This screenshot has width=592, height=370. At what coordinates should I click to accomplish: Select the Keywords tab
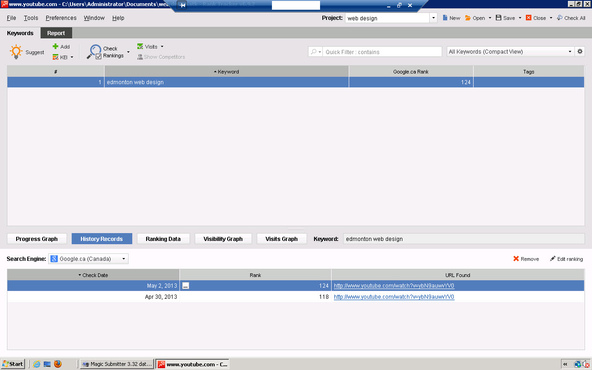20,33
